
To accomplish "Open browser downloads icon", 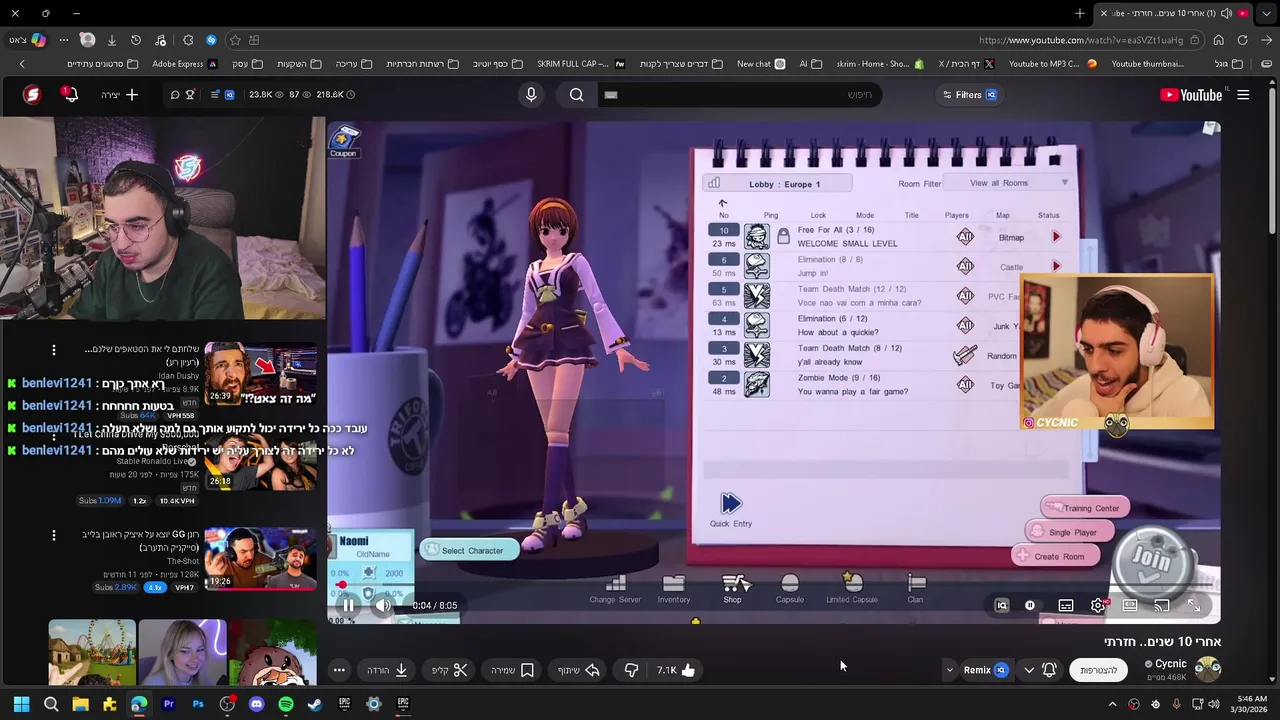I will tap(112, 40).
